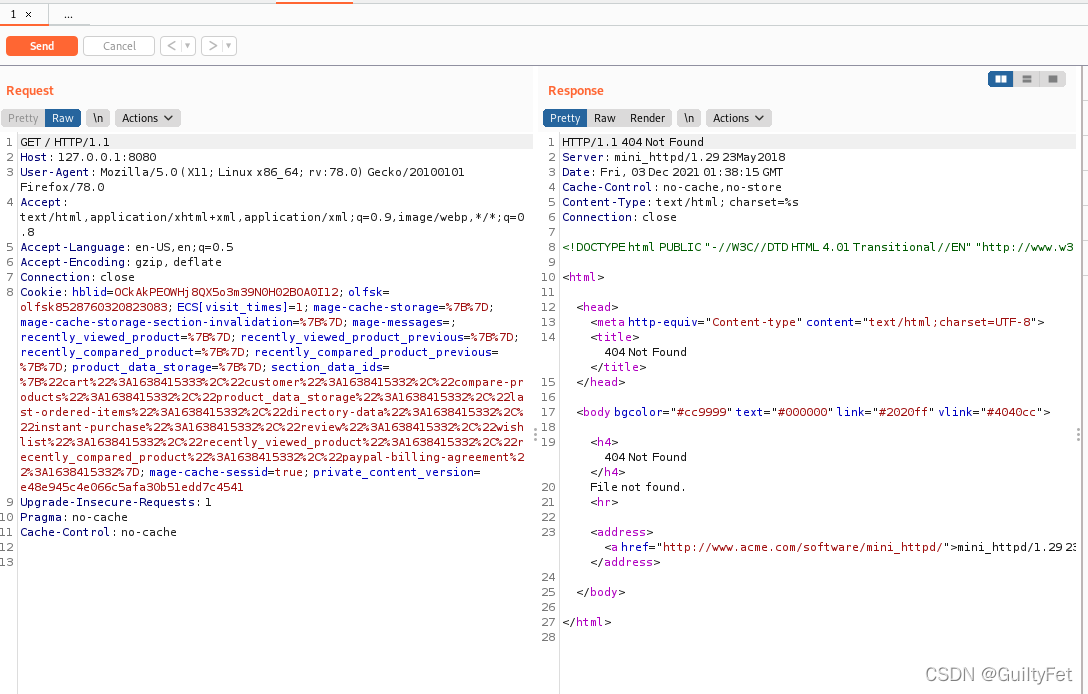Viewport: 1088px width, 694px height.
Task: Click the inspector panel handle on right edge
Action: click(1078, 434)
